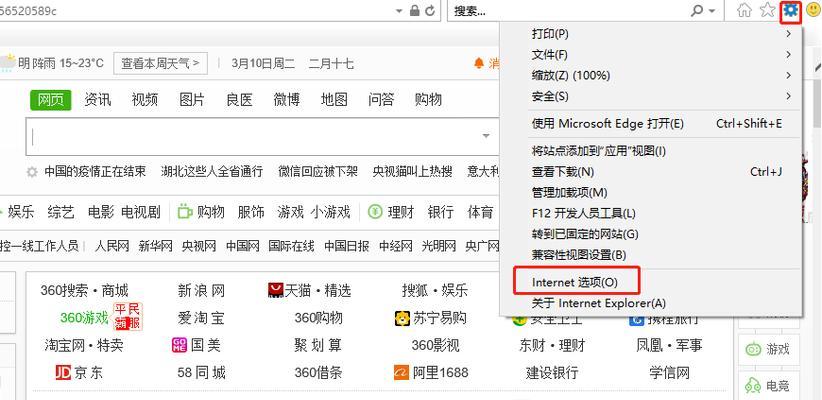The image size is (822, 400).
Task: Expand the 打印(P) submenu
Action: point(788,34)
